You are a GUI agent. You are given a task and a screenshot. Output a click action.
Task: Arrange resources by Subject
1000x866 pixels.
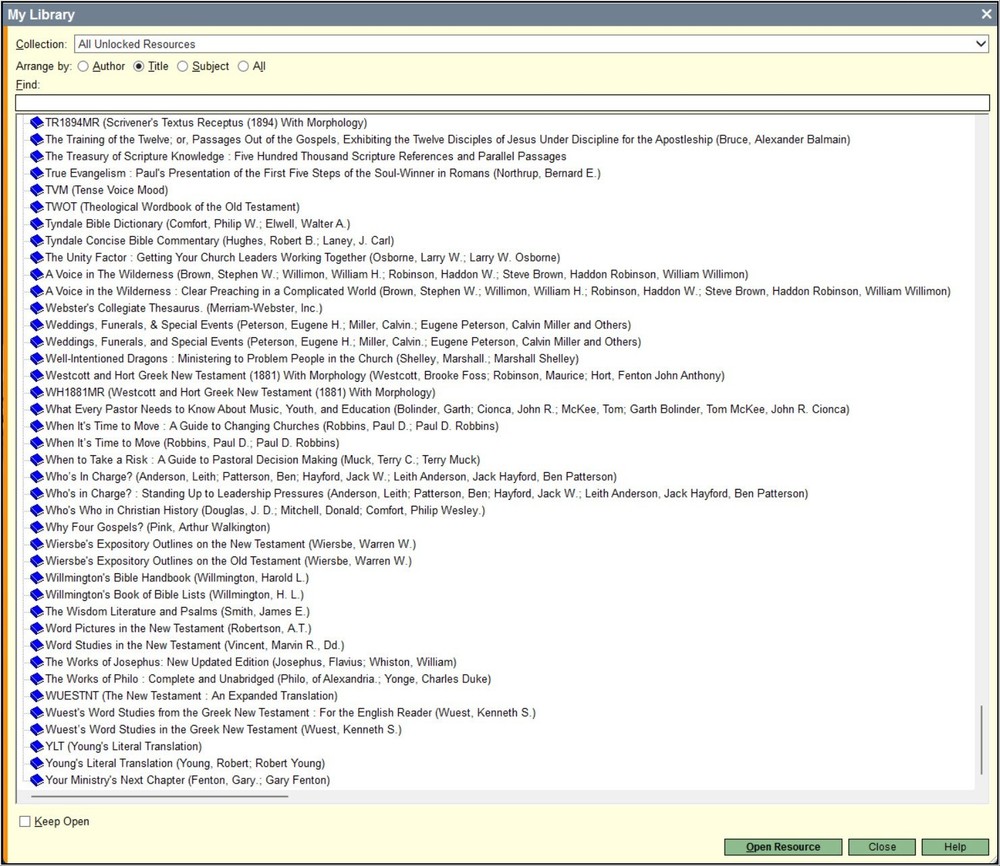182,66
